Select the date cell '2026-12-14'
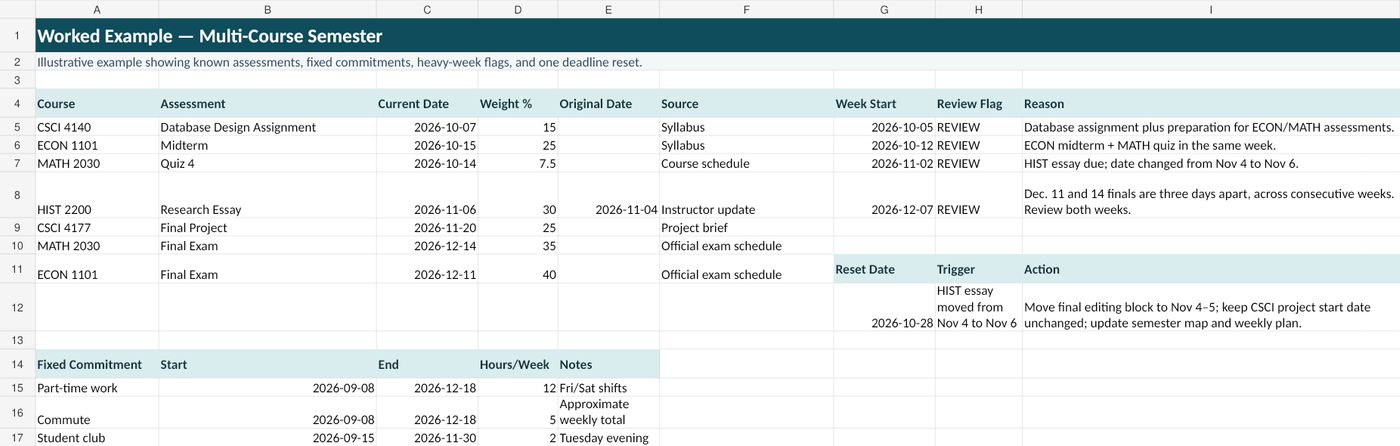Screen dimensions: 1400x446 427,245
